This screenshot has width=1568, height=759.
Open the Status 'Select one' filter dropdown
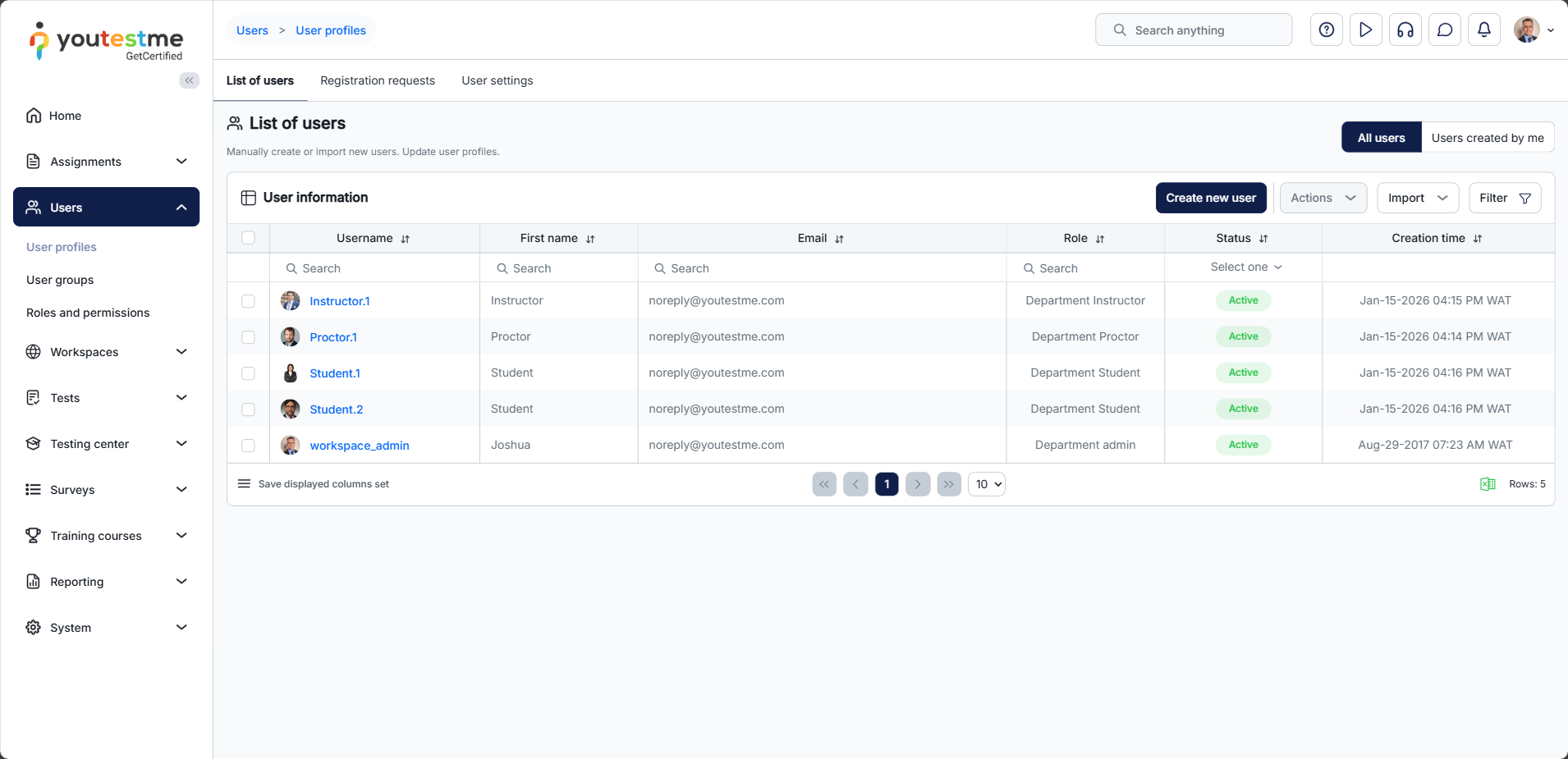click(x=1245, y=267)
